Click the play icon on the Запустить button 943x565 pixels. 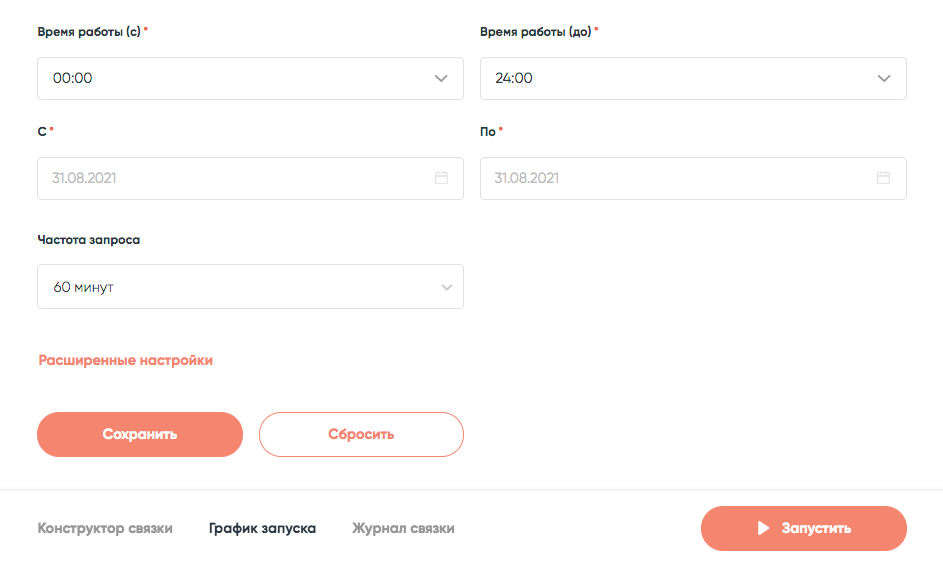click(763, 528)
